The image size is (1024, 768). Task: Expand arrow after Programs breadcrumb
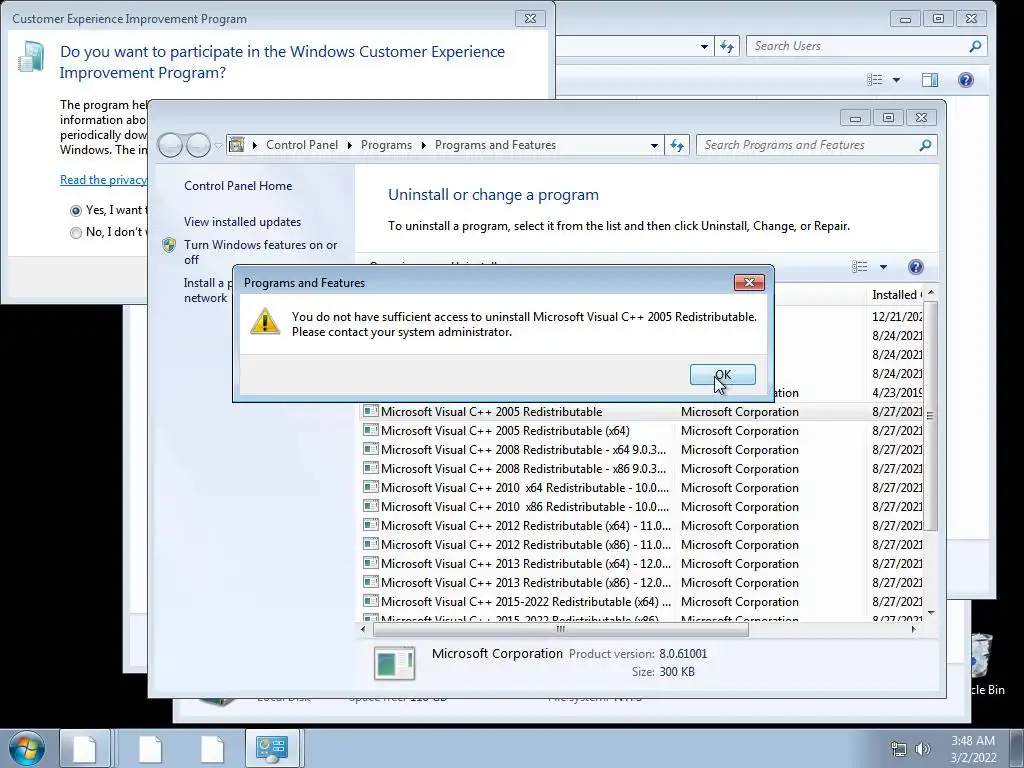[423, 145]
